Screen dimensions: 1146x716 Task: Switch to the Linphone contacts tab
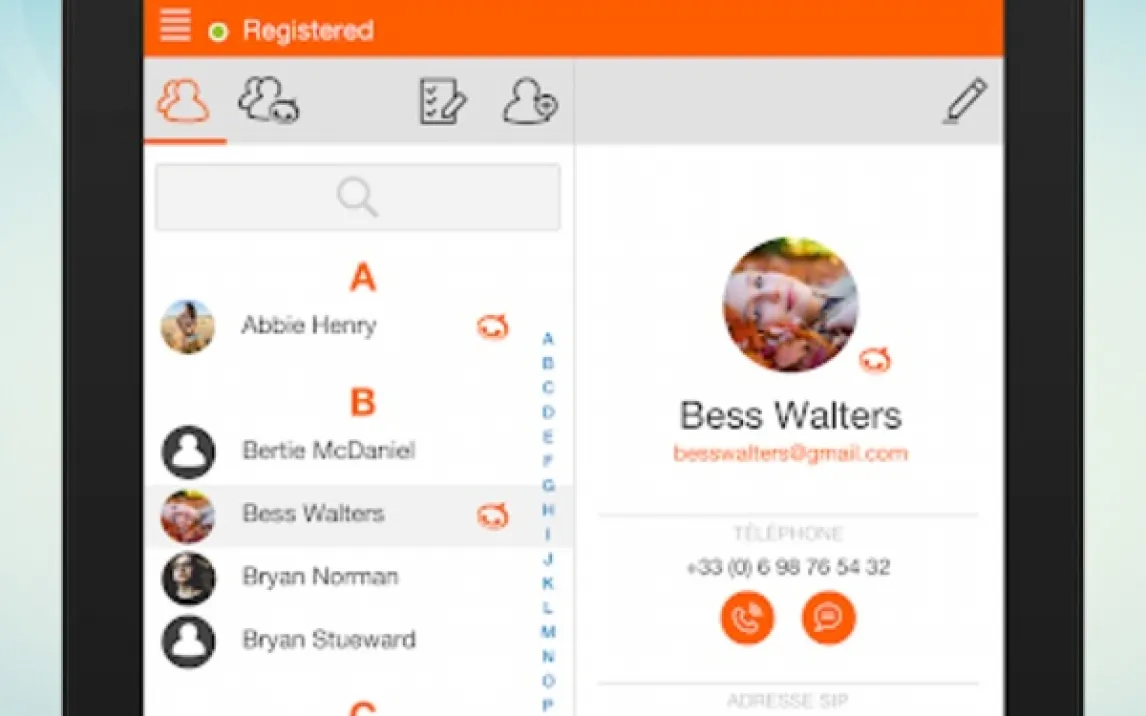[268, 101]
